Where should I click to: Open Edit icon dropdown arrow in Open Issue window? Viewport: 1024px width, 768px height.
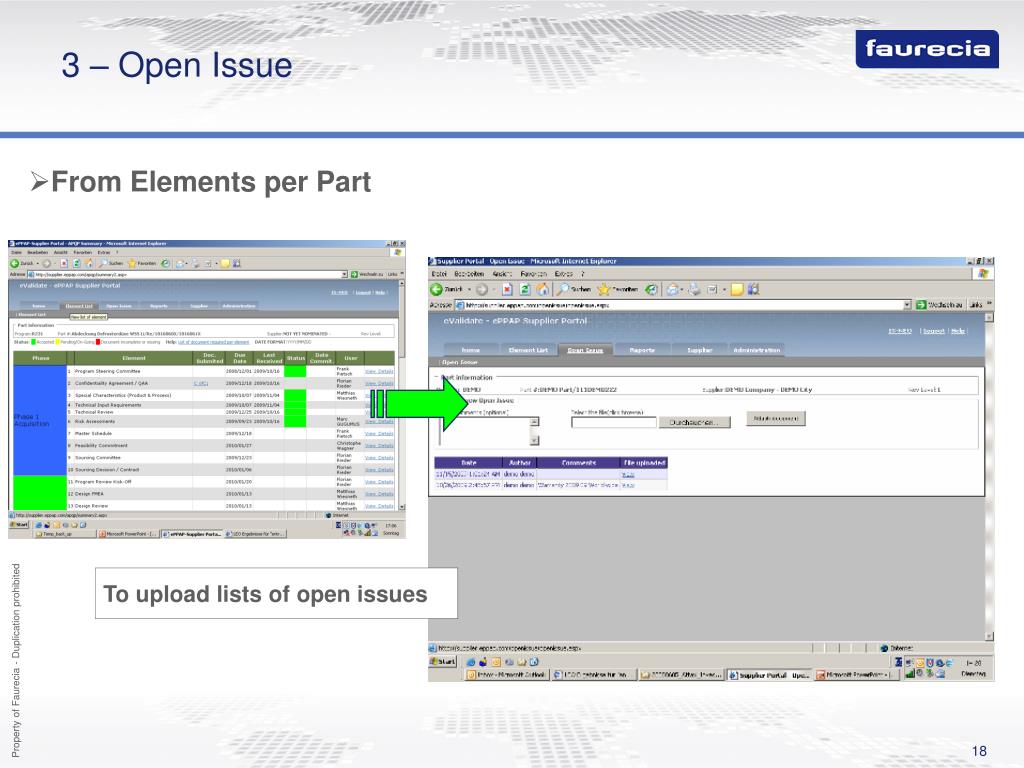pyautogui.click(x=724, y=289)
